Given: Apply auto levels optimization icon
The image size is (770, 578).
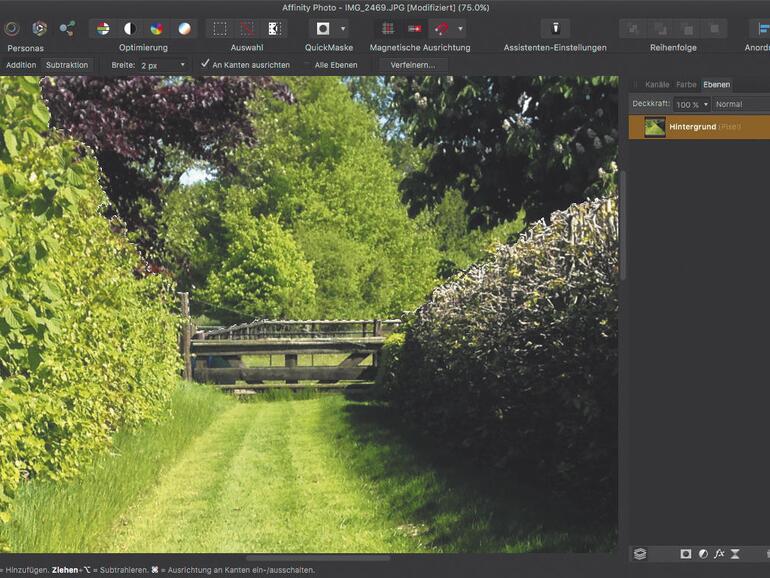Looking at the screenshot, I should point(102,28).
